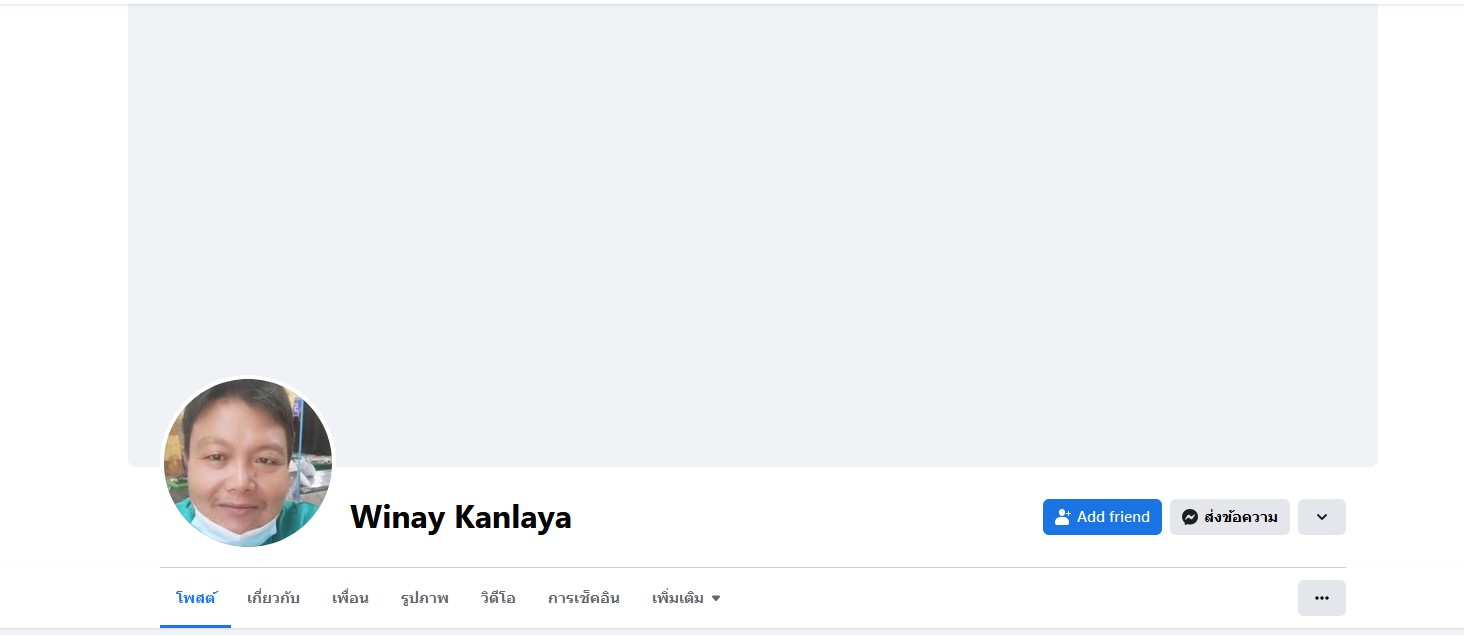Select the โพสต์ tab
The image size is (1464, 635).
[x=196, y=598]
